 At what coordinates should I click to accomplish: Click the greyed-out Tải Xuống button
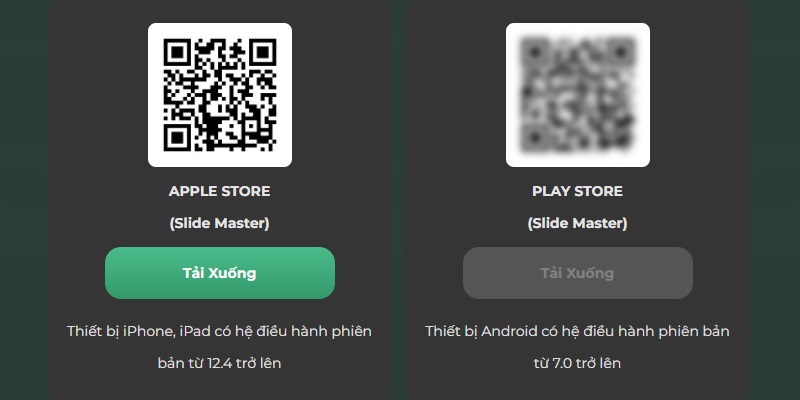[x=578, y=273]
